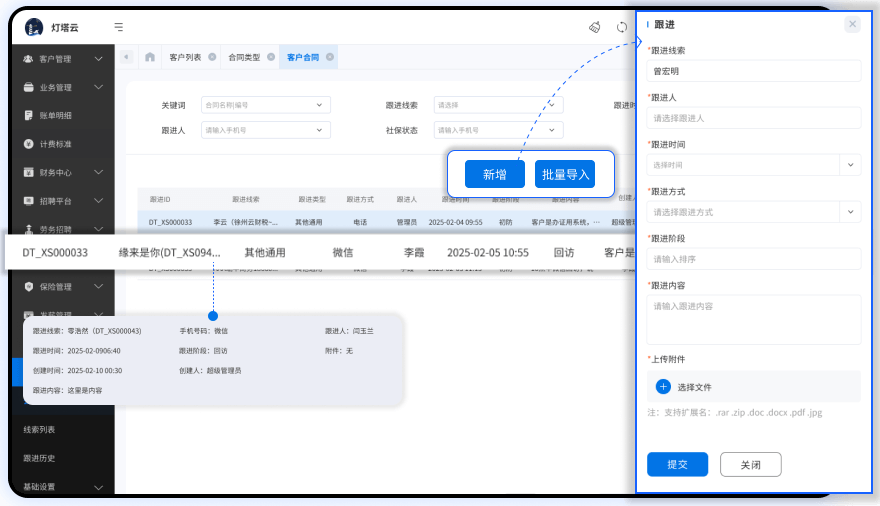Viewport: 880px width, 506px height.
Task: Close the 跟进 side panel
Action: coord(852,24)
